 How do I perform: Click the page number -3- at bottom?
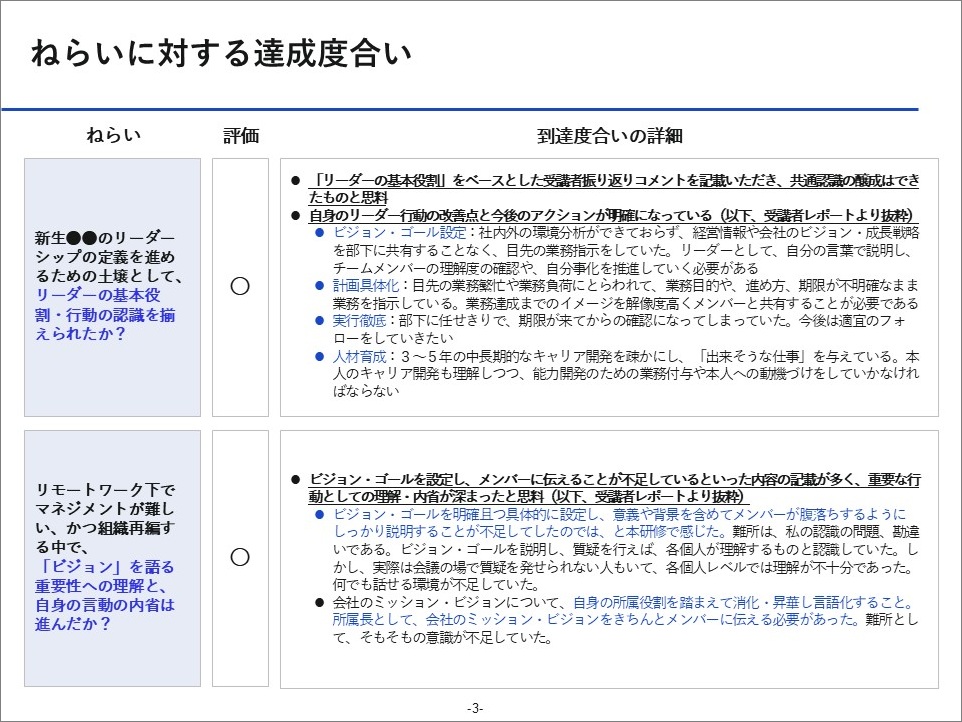point(475,708)
